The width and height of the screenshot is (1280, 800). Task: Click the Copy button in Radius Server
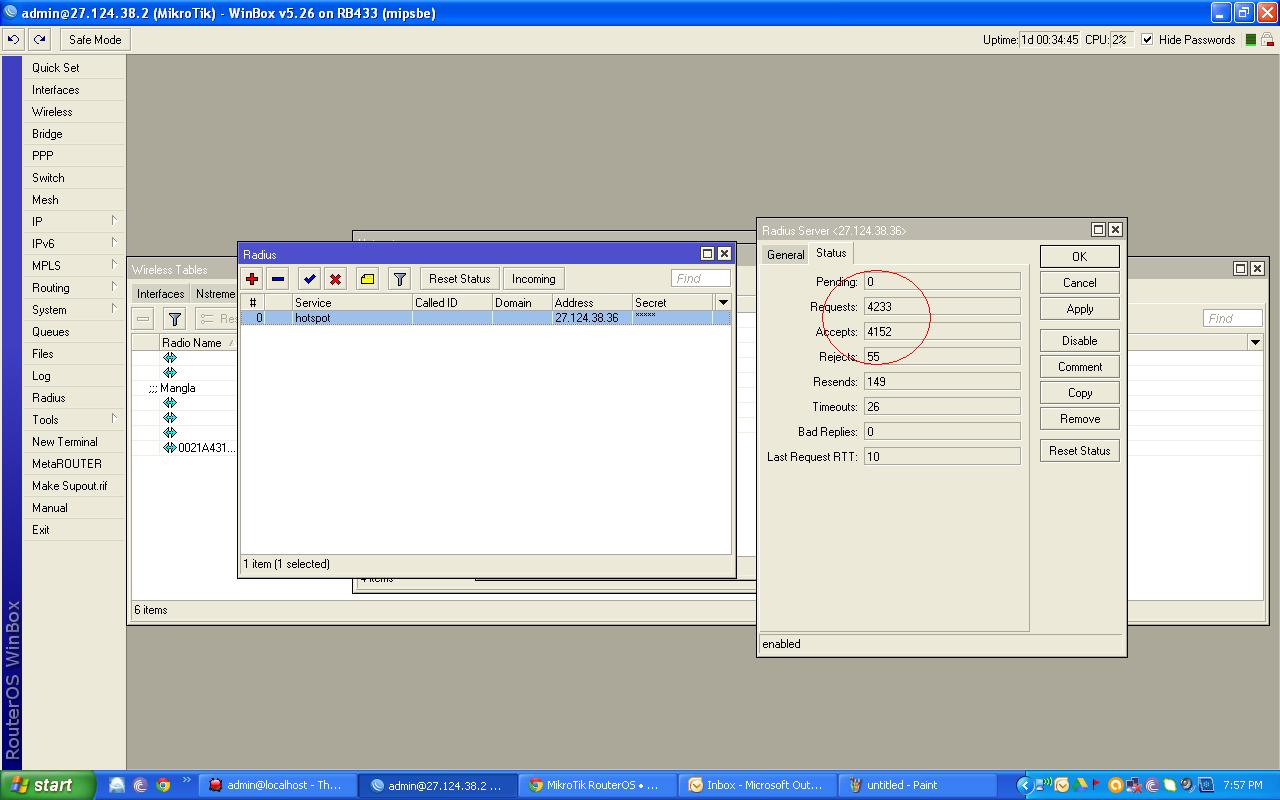click(1079, 393)
